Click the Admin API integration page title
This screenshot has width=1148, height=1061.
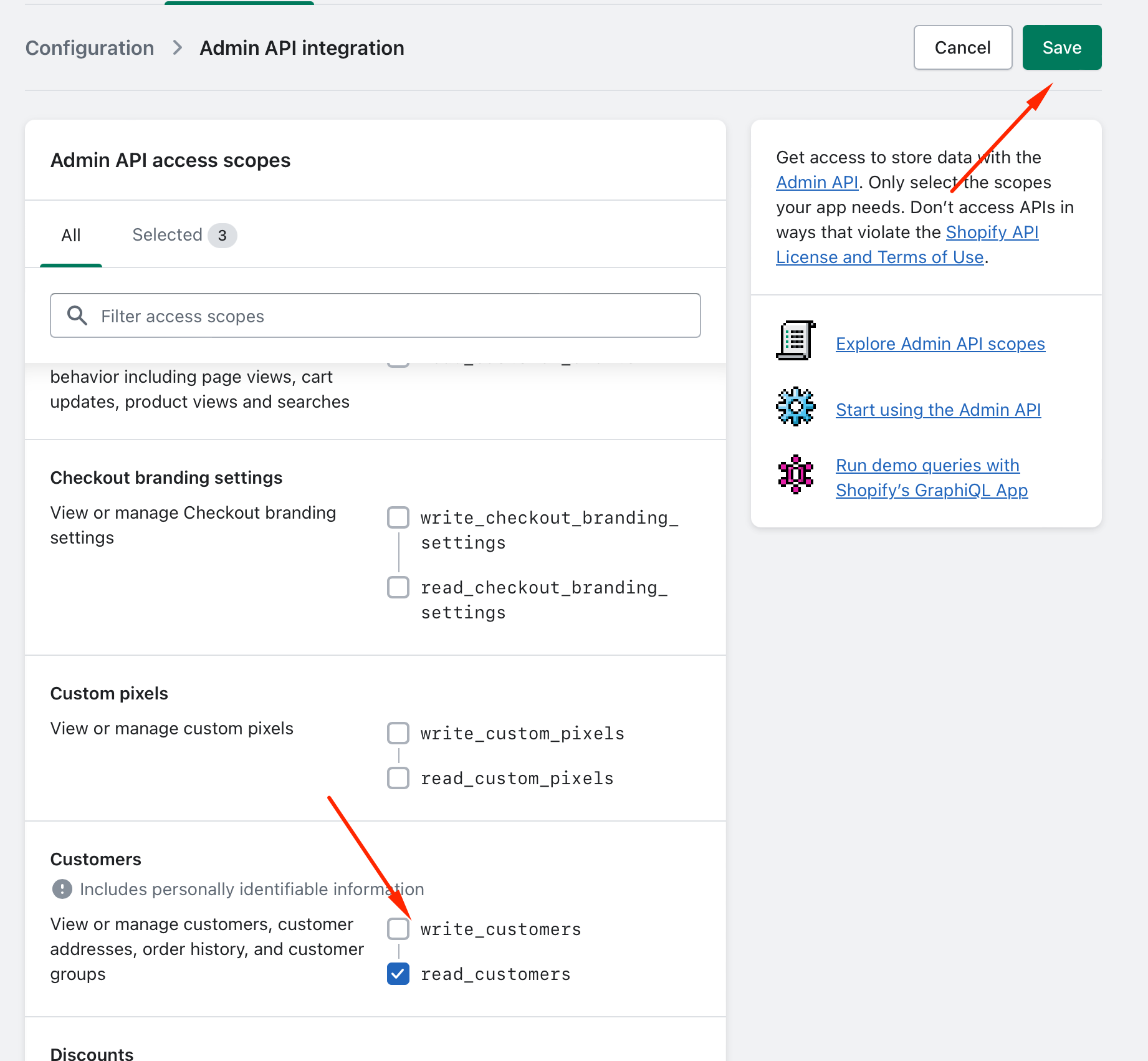click(x=302, y=48)
